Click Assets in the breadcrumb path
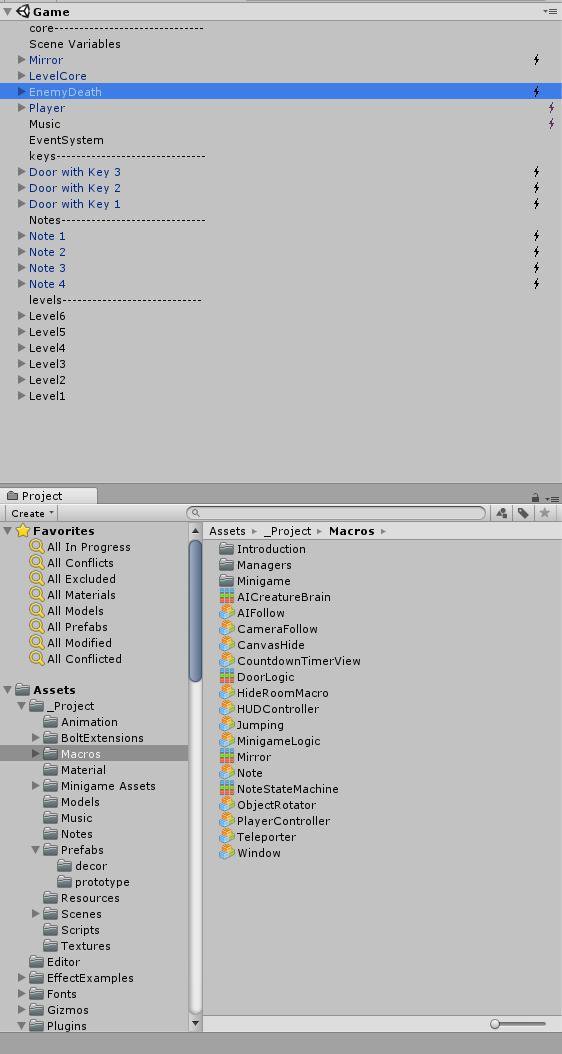Screen dimensions: 562x1054 click(227, 531)
